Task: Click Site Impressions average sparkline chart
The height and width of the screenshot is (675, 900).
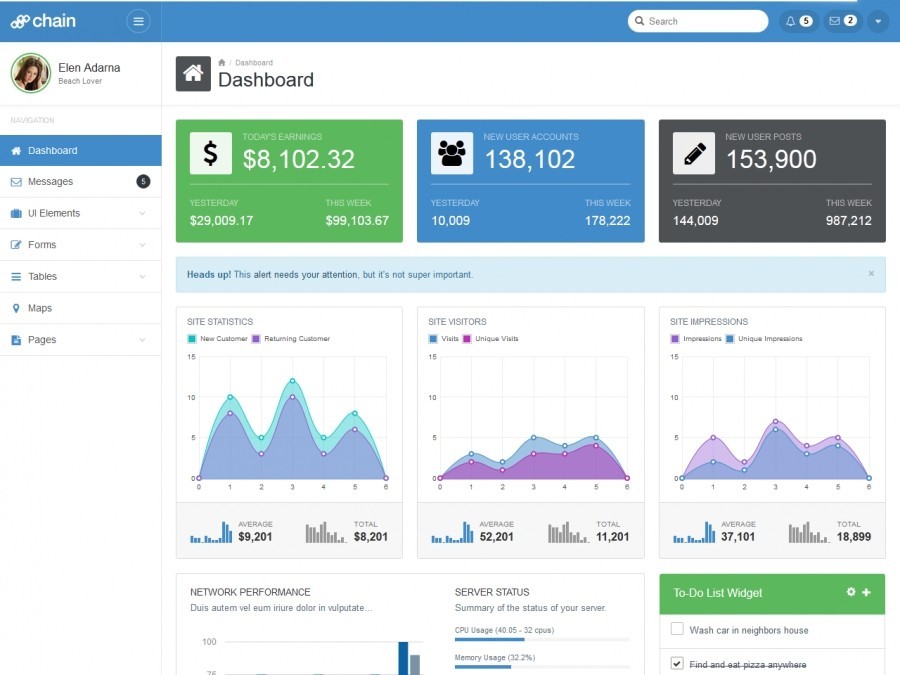Action: [694, 532]
